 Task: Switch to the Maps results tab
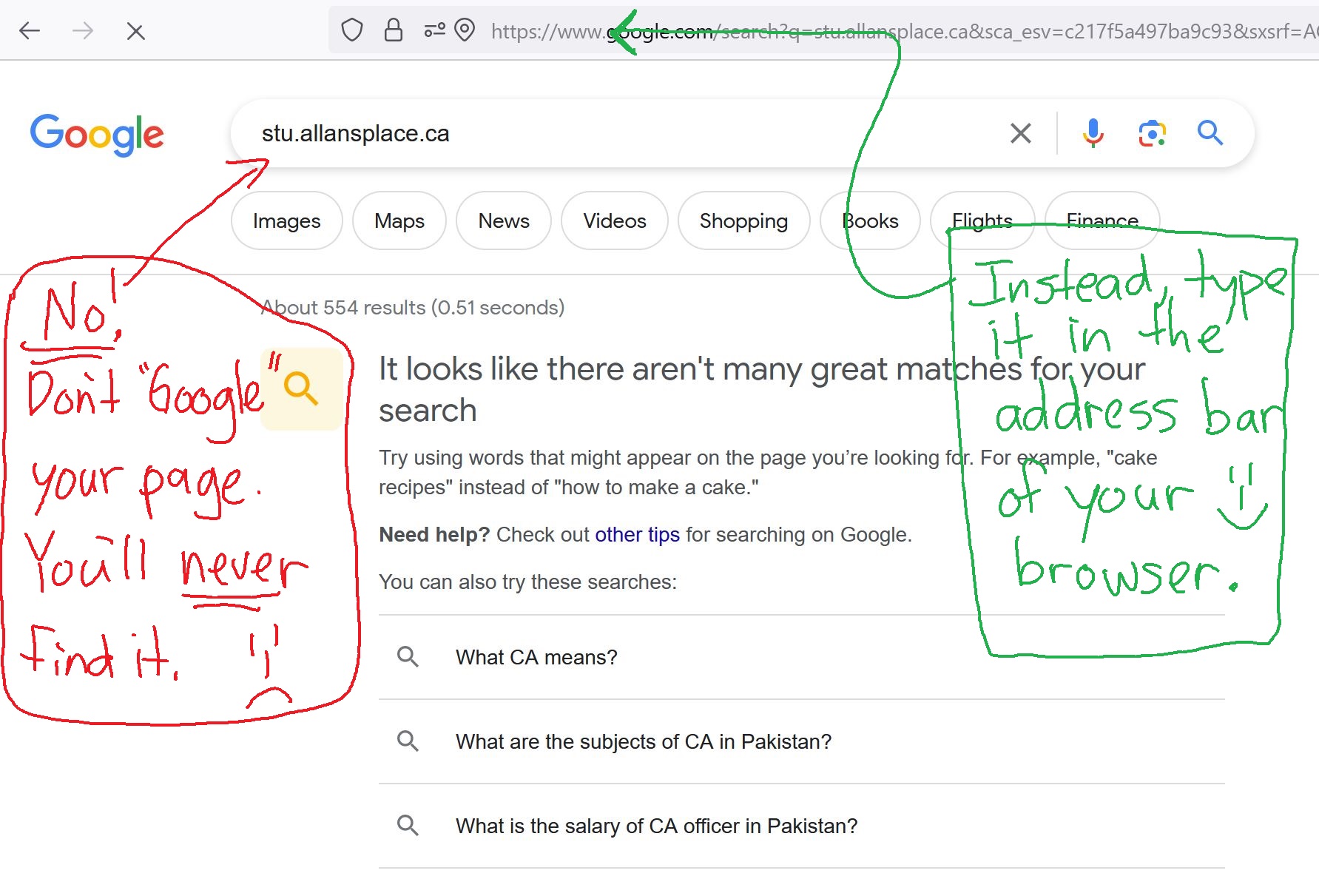point(399,220)
